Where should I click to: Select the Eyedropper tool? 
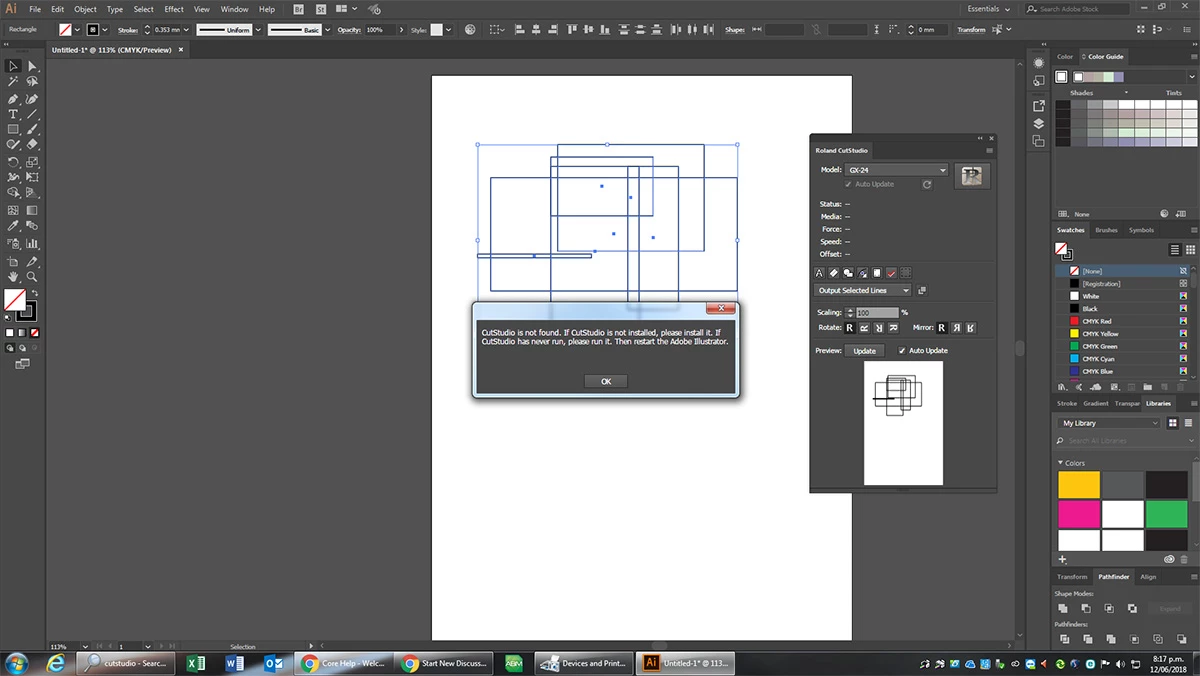[x=13, y=227]
